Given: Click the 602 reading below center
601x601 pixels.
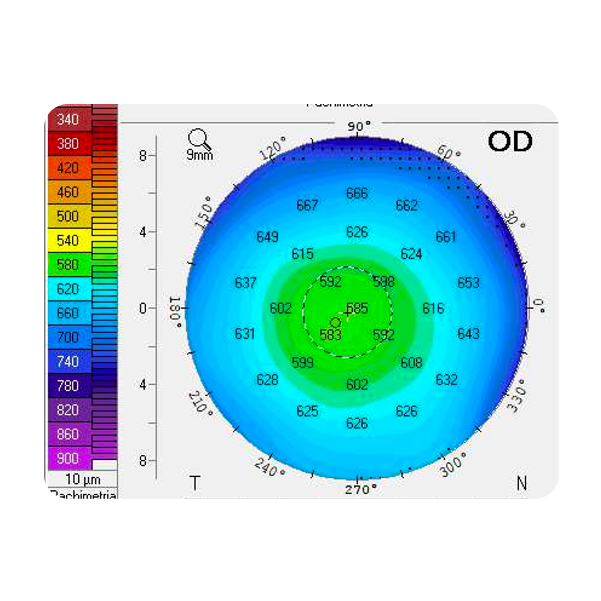Looking at the screenshot, I should (357, 384).
